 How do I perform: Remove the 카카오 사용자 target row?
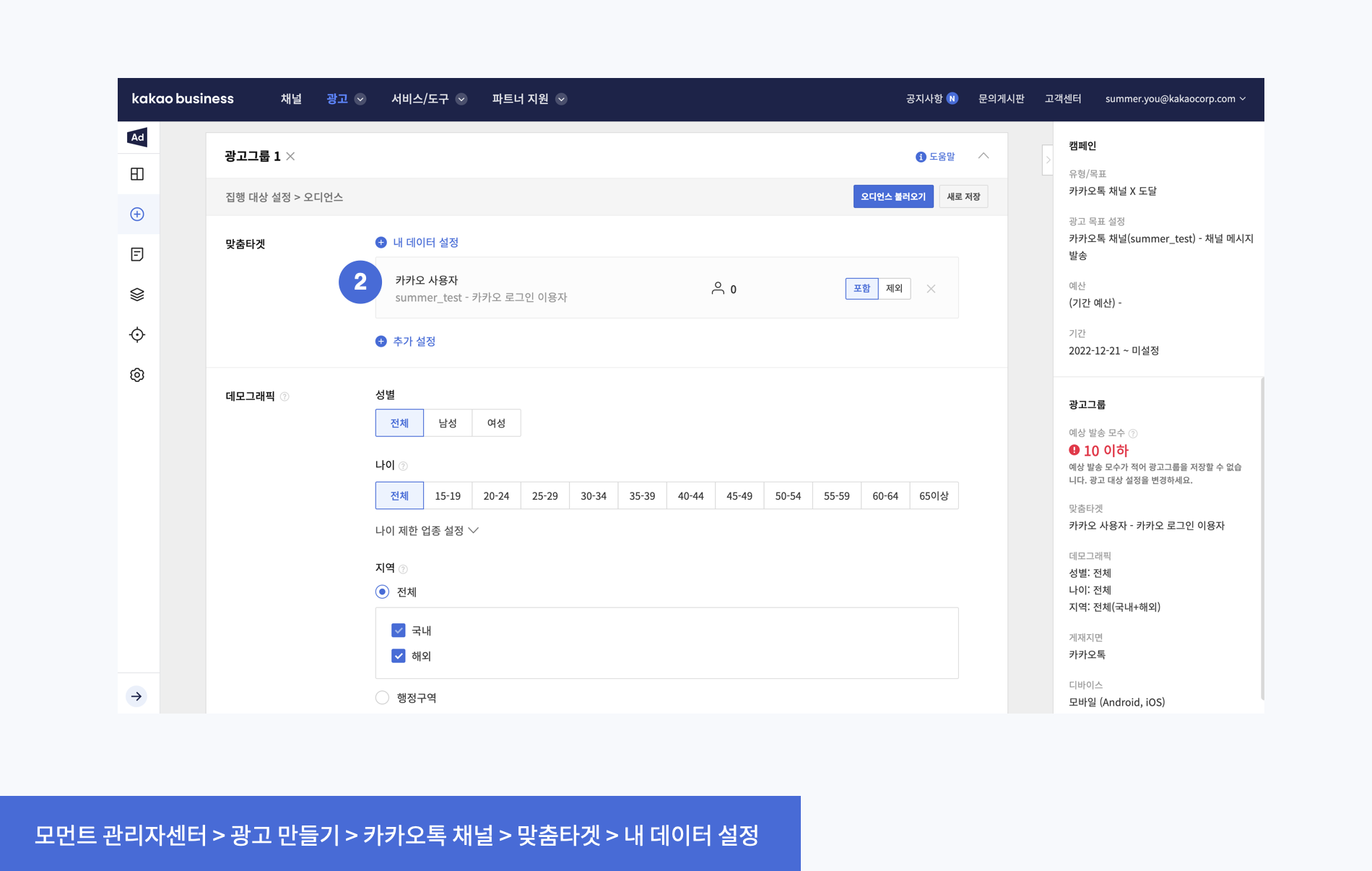[931, 289]
